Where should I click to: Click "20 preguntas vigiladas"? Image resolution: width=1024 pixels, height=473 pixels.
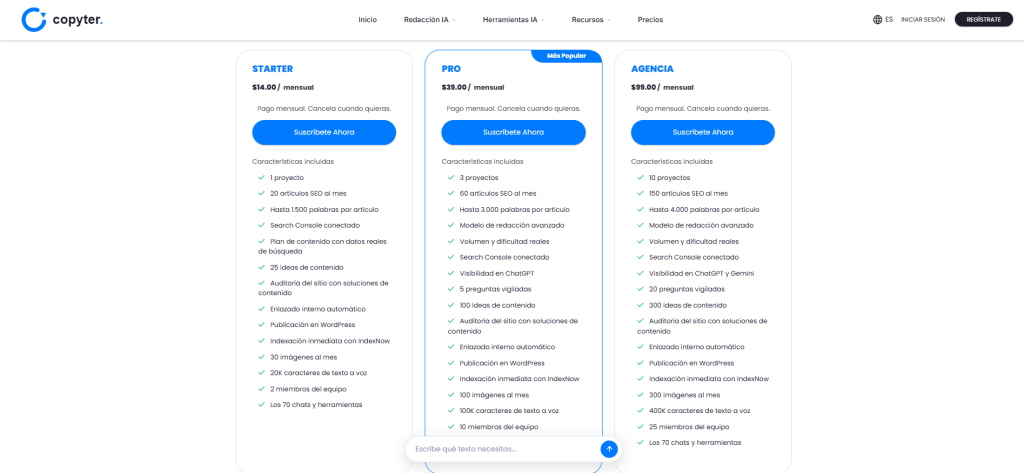pyautogui.click(x=686, y=289)
